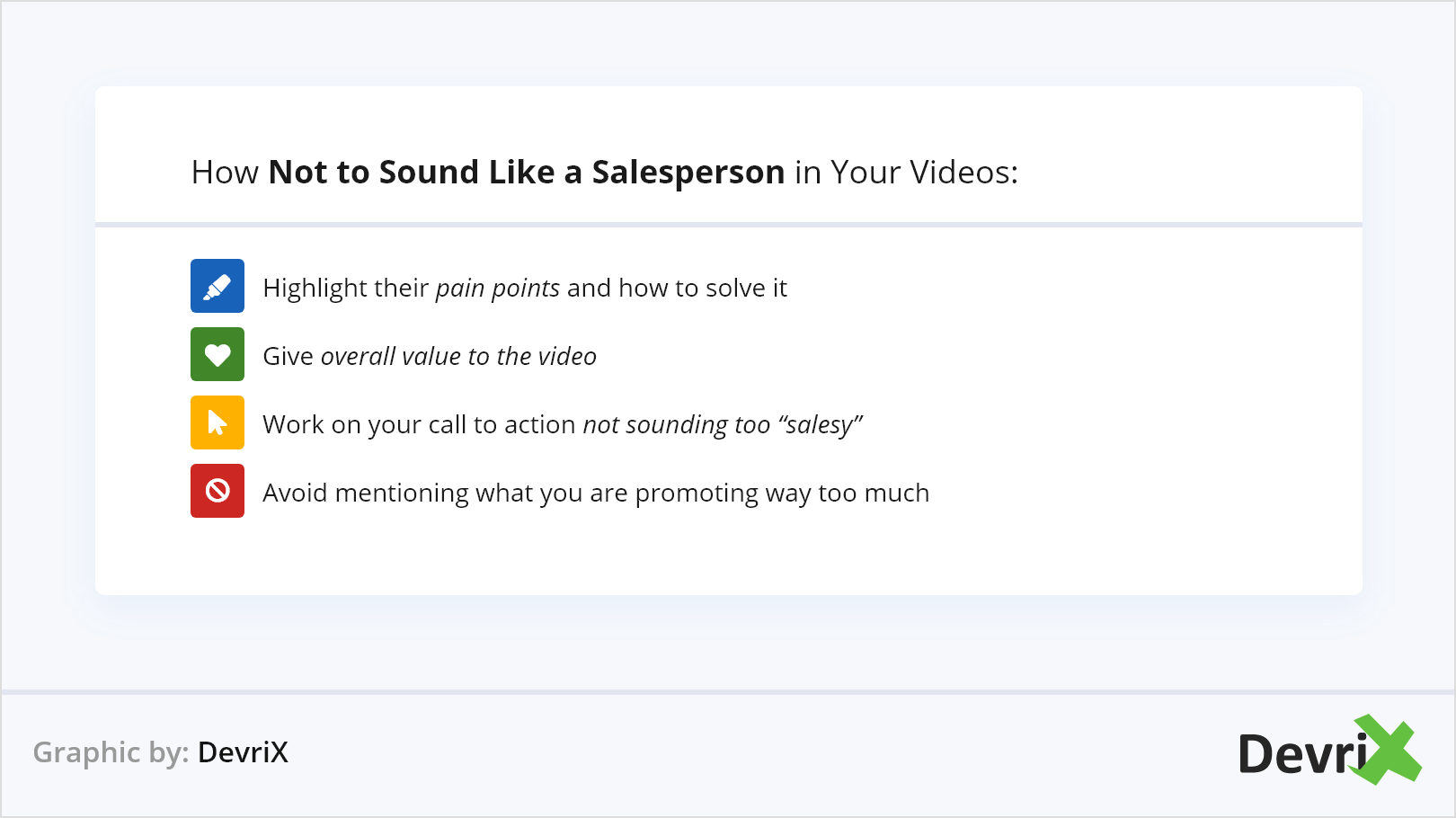Click the word "Highlight" in the first bullet

315,288
